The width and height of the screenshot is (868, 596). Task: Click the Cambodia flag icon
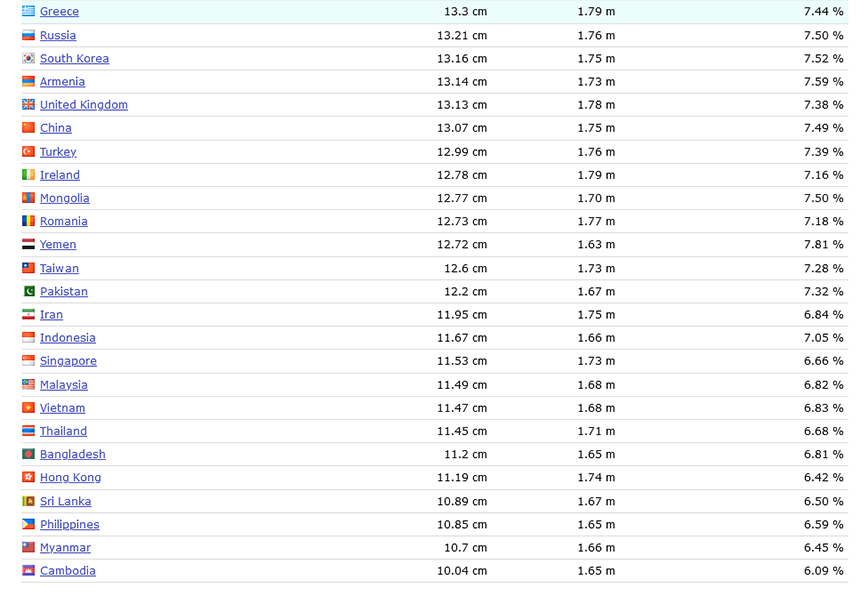point(28,570)
